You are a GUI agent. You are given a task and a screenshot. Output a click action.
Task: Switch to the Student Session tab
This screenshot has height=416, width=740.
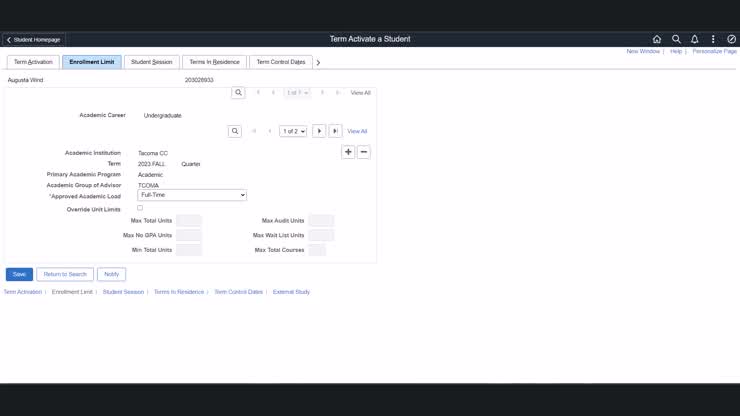coord(151,62)
